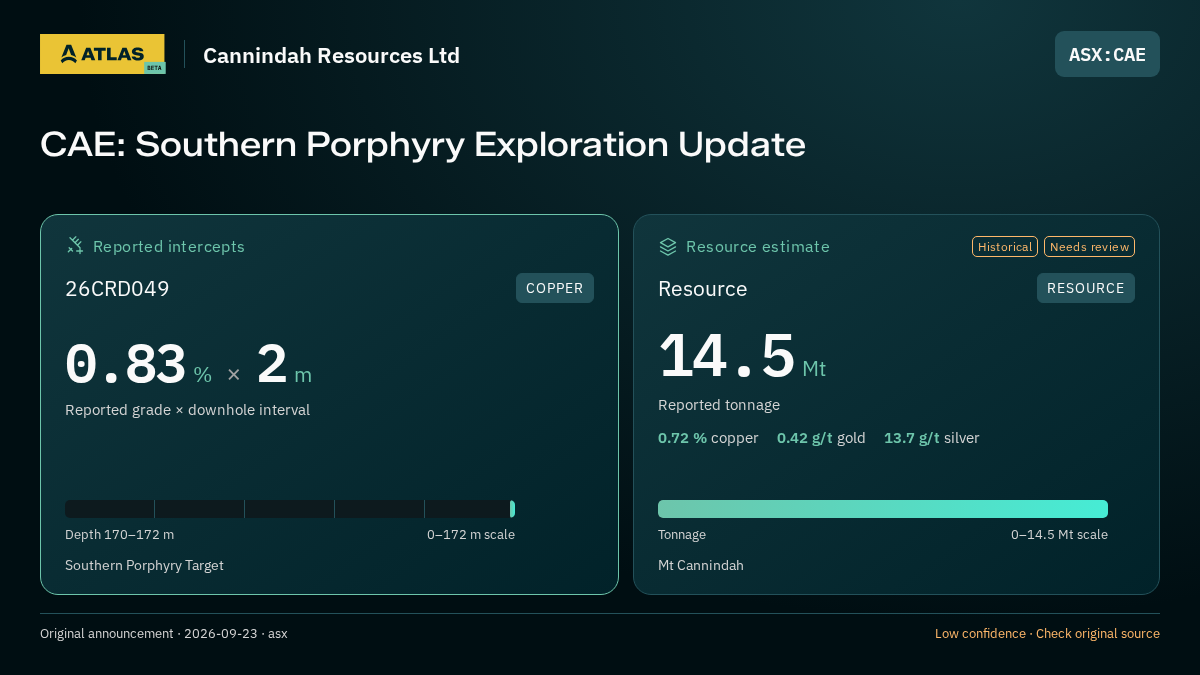Click the Low confidence warning text
This screenshot has height=675, width=1200.
980,634
